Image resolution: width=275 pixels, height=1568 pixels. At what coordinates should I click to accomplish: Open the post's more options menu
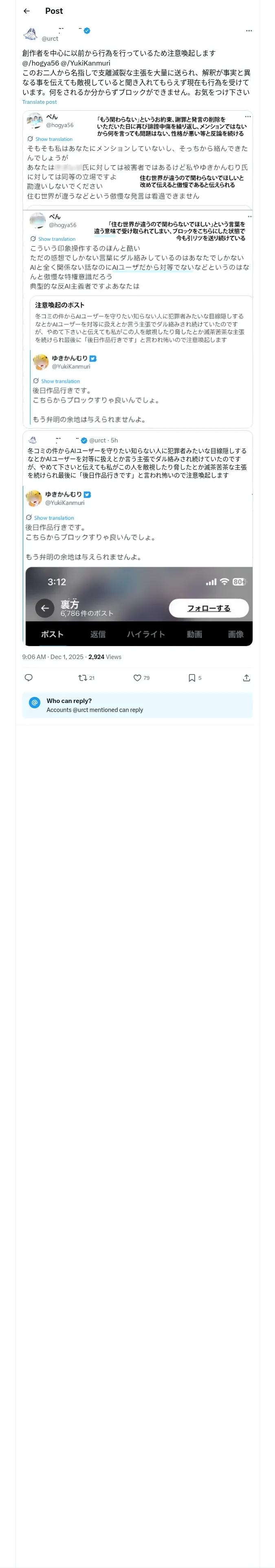(248, 31)
